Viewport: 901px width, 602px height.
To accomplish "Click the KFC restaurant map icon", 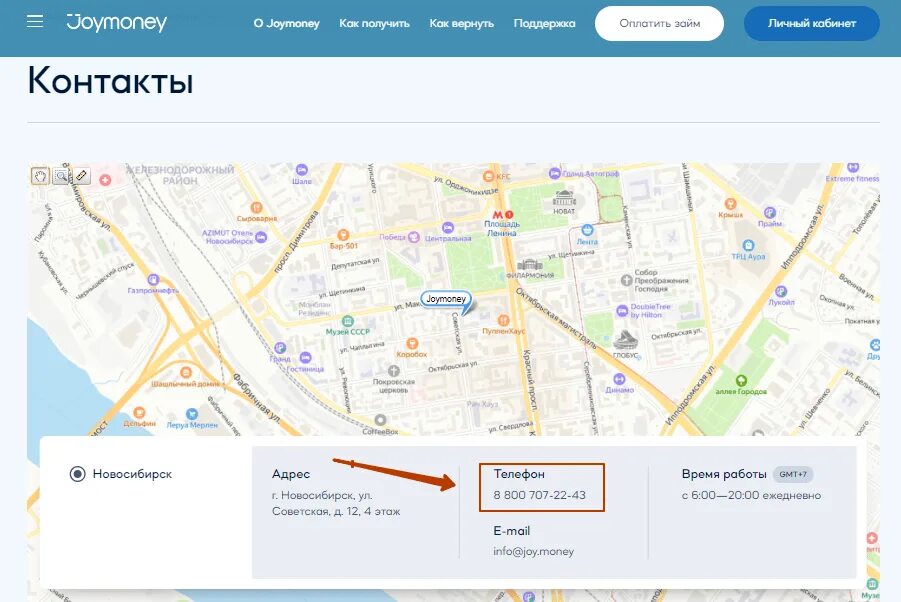I will [488, 176].
